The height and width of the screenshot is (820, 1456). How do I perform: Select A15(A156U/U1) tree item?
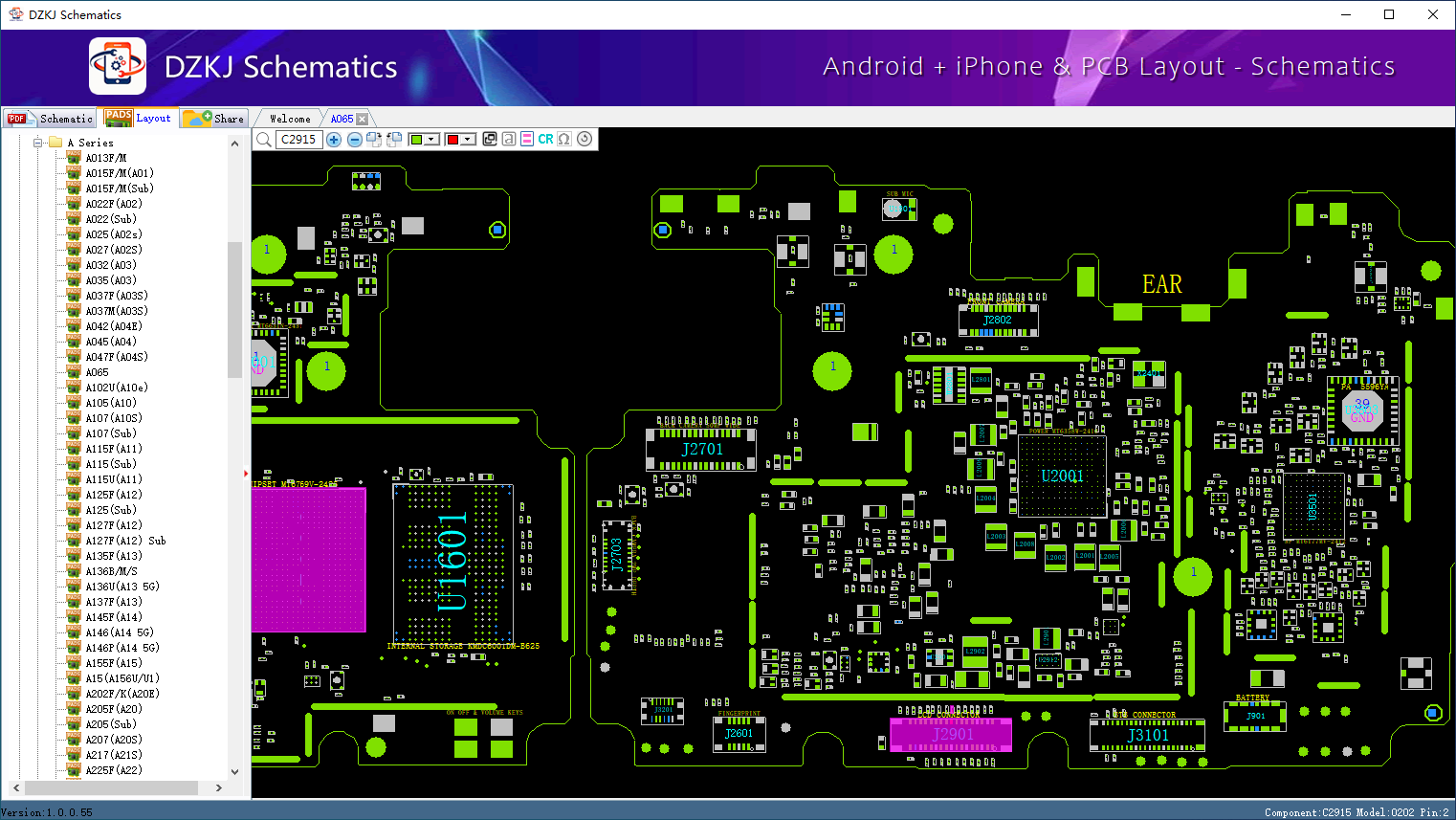pyautogui.click(x=122, y=678)
